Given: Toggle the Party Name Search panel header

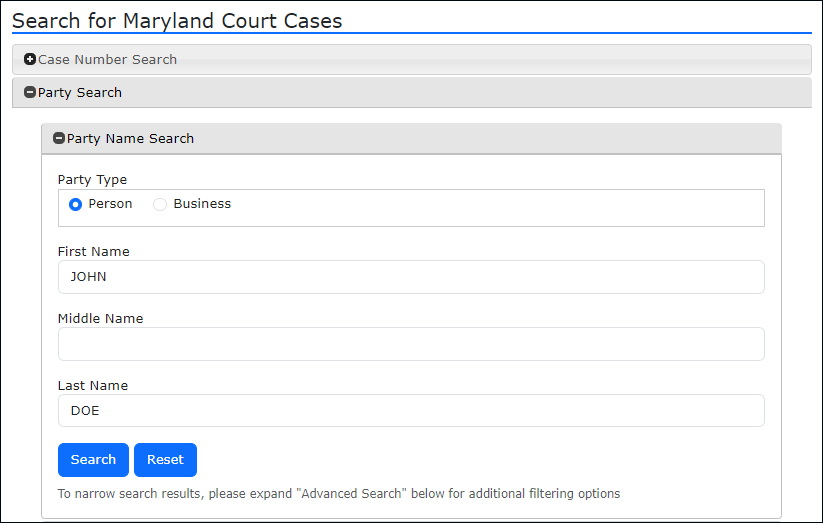Looking at the screenshot, I should [412, 139].
